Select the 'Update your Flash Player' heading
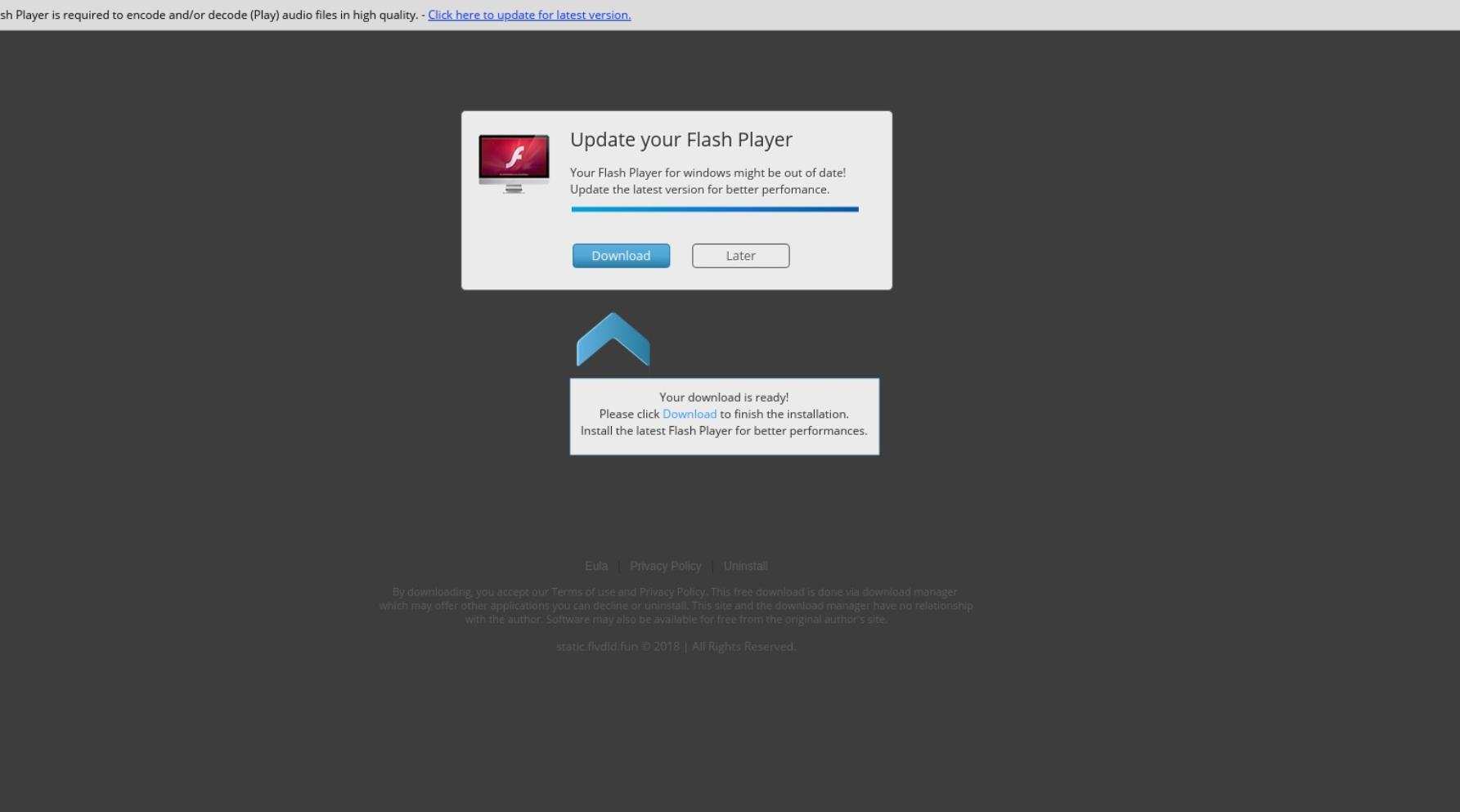 click(x=681, y=140)
